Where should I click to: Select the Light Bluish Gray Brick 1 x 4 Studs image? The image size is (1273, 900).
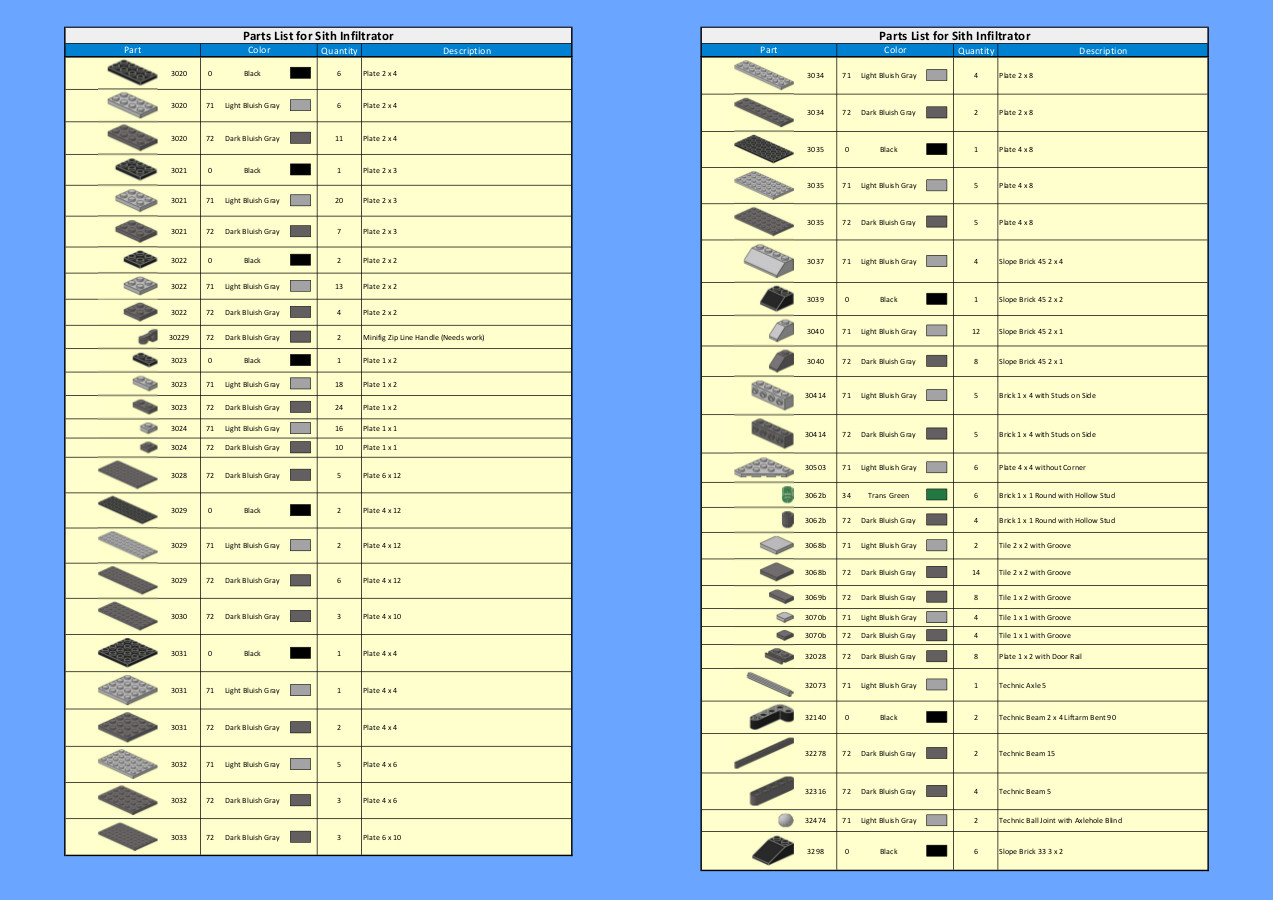tap(772, 395)
